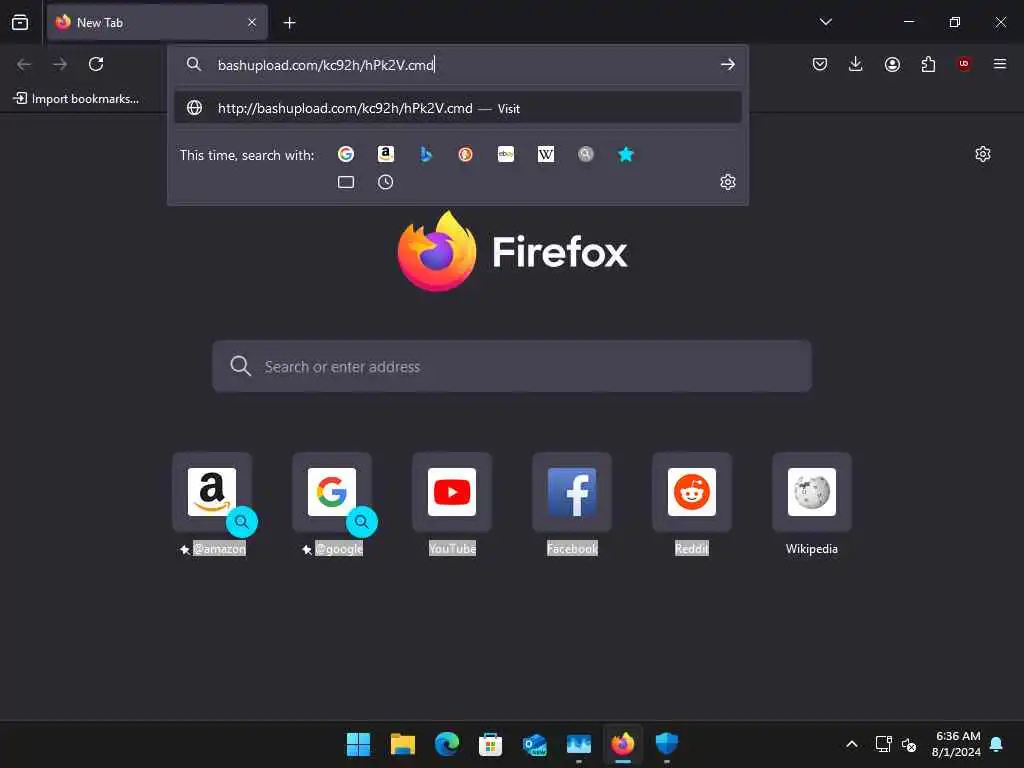1024x768 pixels.
Task: Launch Microsoft Edge from the taskbar
Action: pos(447,744)
